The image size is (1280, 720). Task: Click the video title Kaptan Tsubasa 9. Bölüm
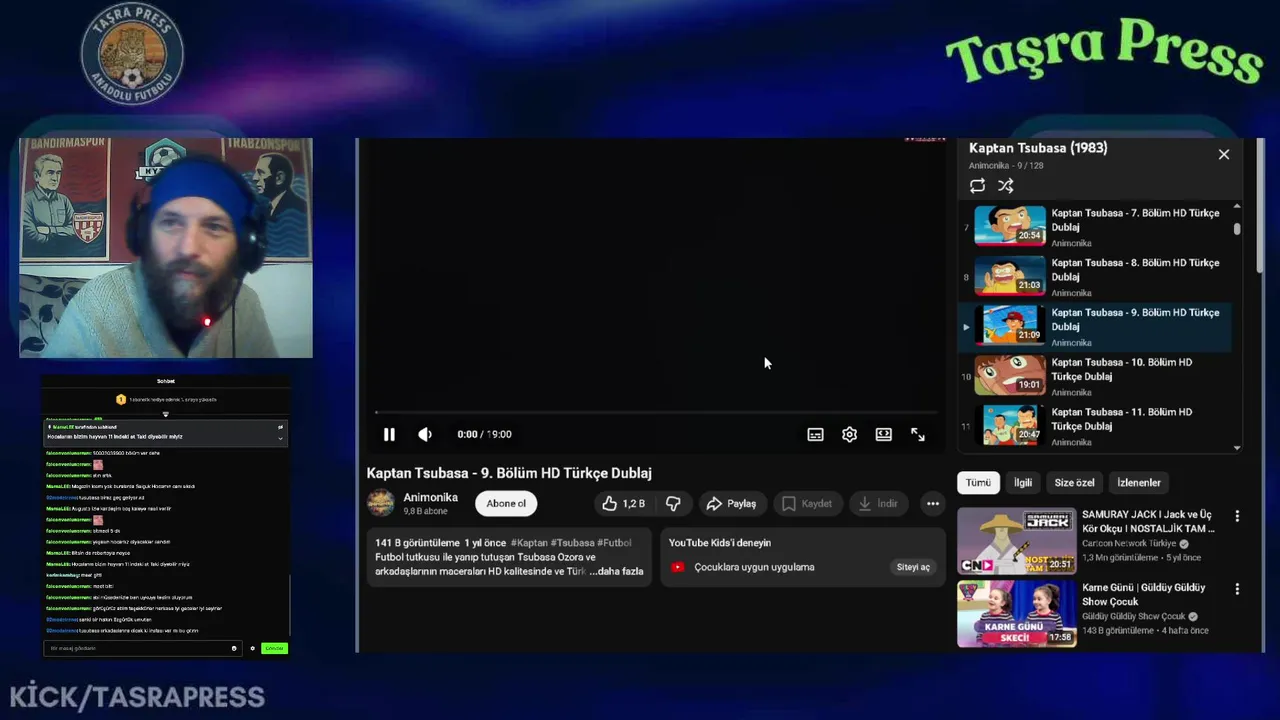tap(508, 473)
